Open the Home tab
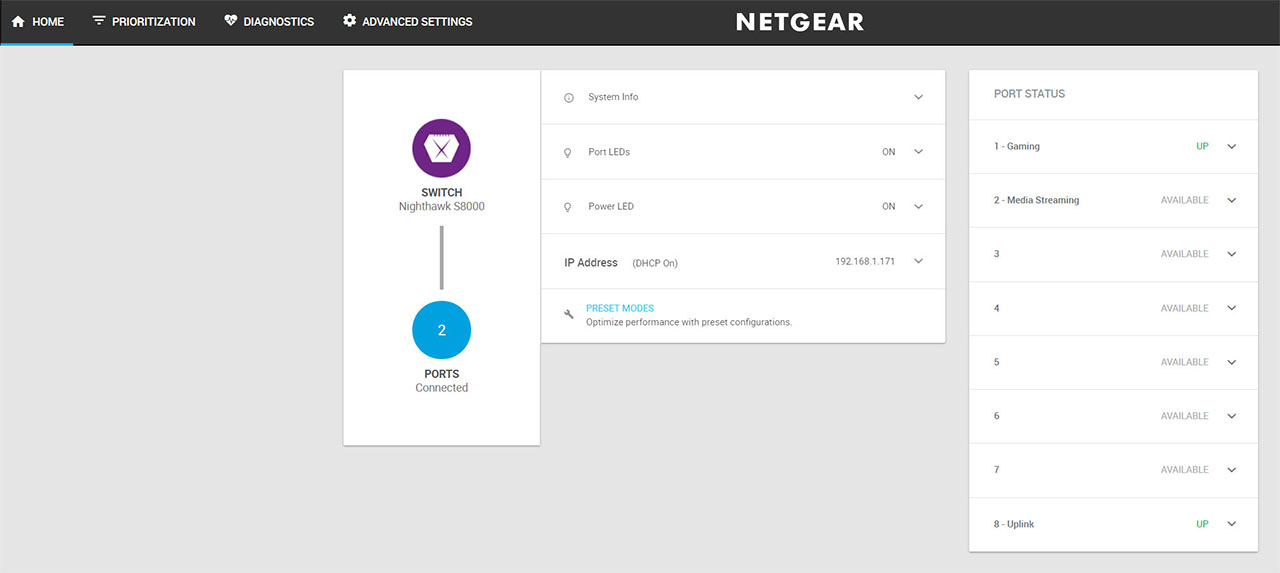 tap(37, 21)
